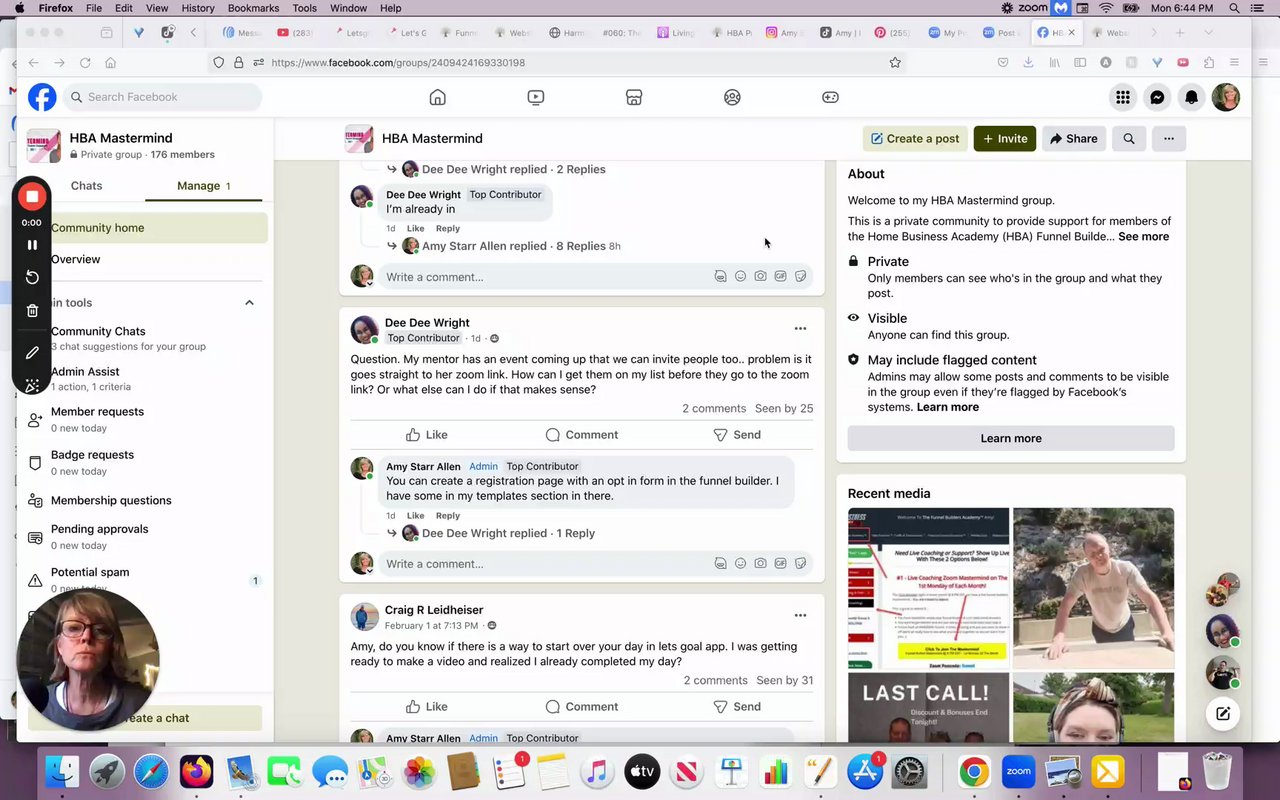The width and height of the screenshot is (1280, 800).
Task: Switch to the Chats tab
Action: click(x=86, y=186)
